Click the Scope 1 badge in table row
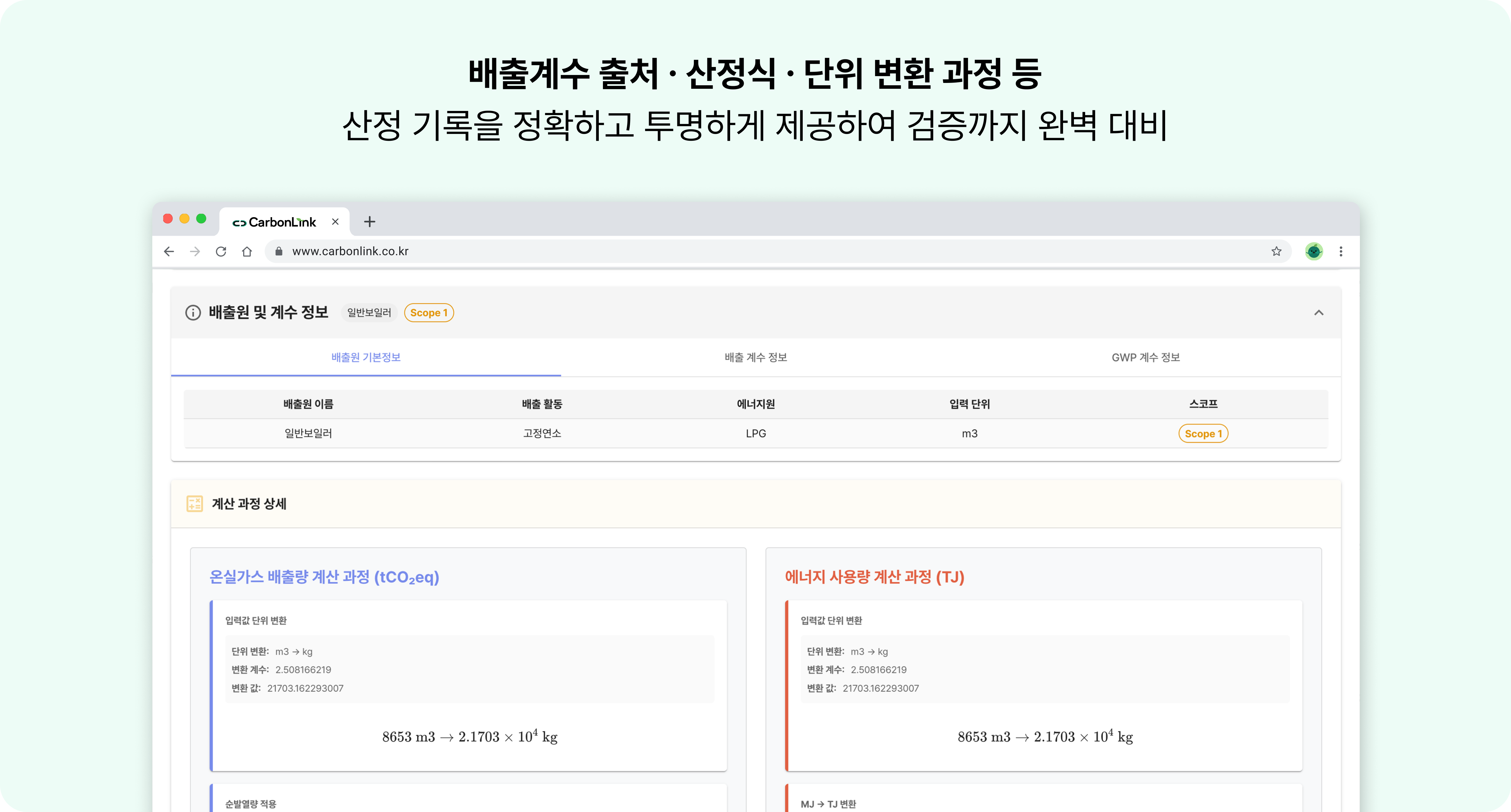The height and width of the screenshot is (812, 1511). coord(1203,434)
